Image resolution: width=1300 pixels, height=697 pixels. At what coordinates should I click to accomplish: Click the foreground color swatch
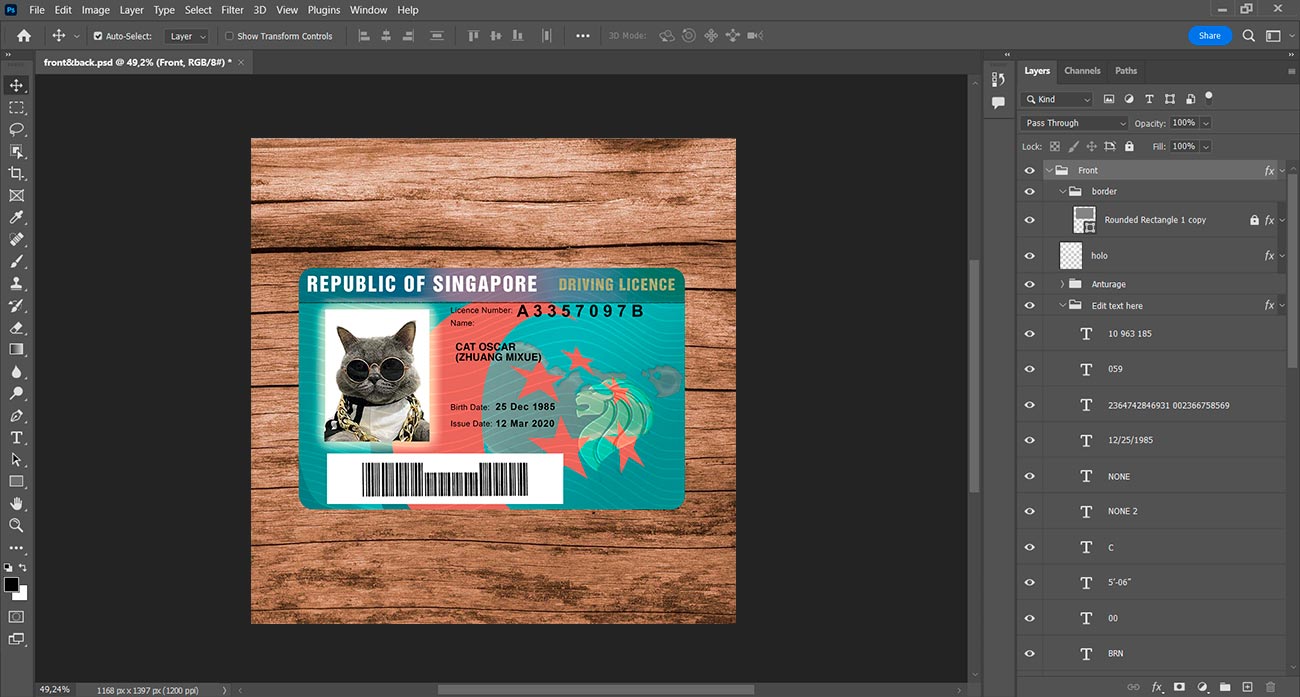tap(11, 584)
